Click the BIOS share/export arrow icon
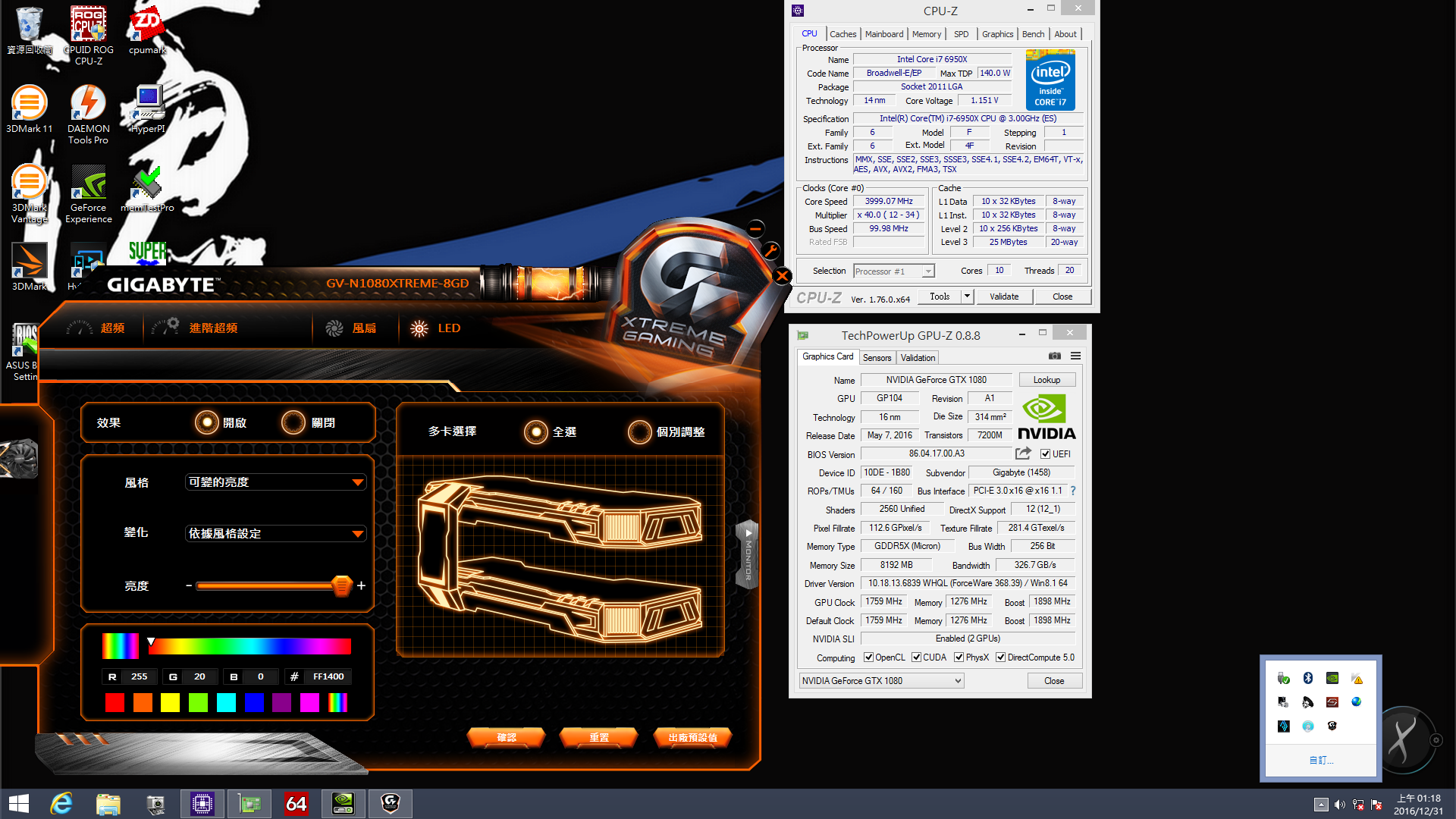 [x=1023, y=453]
